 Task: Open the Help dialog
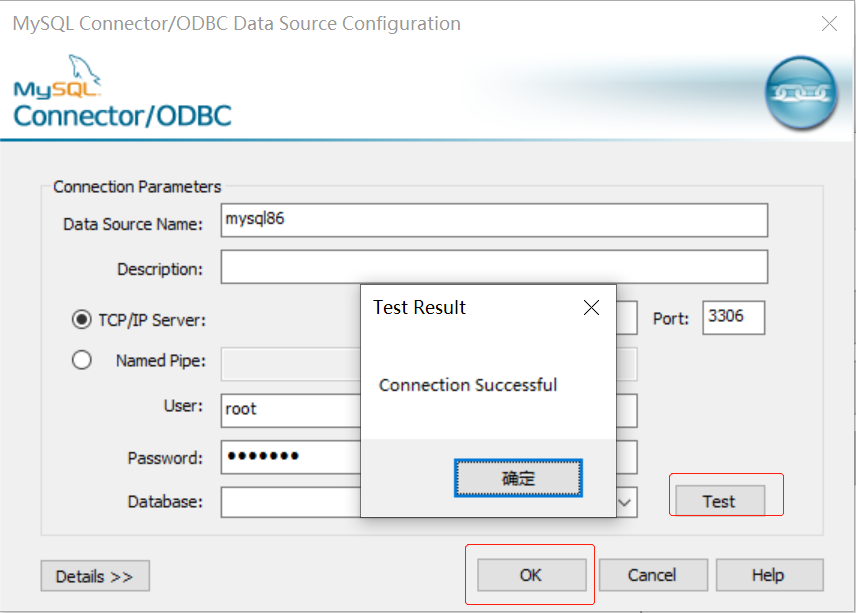point(769,575)
